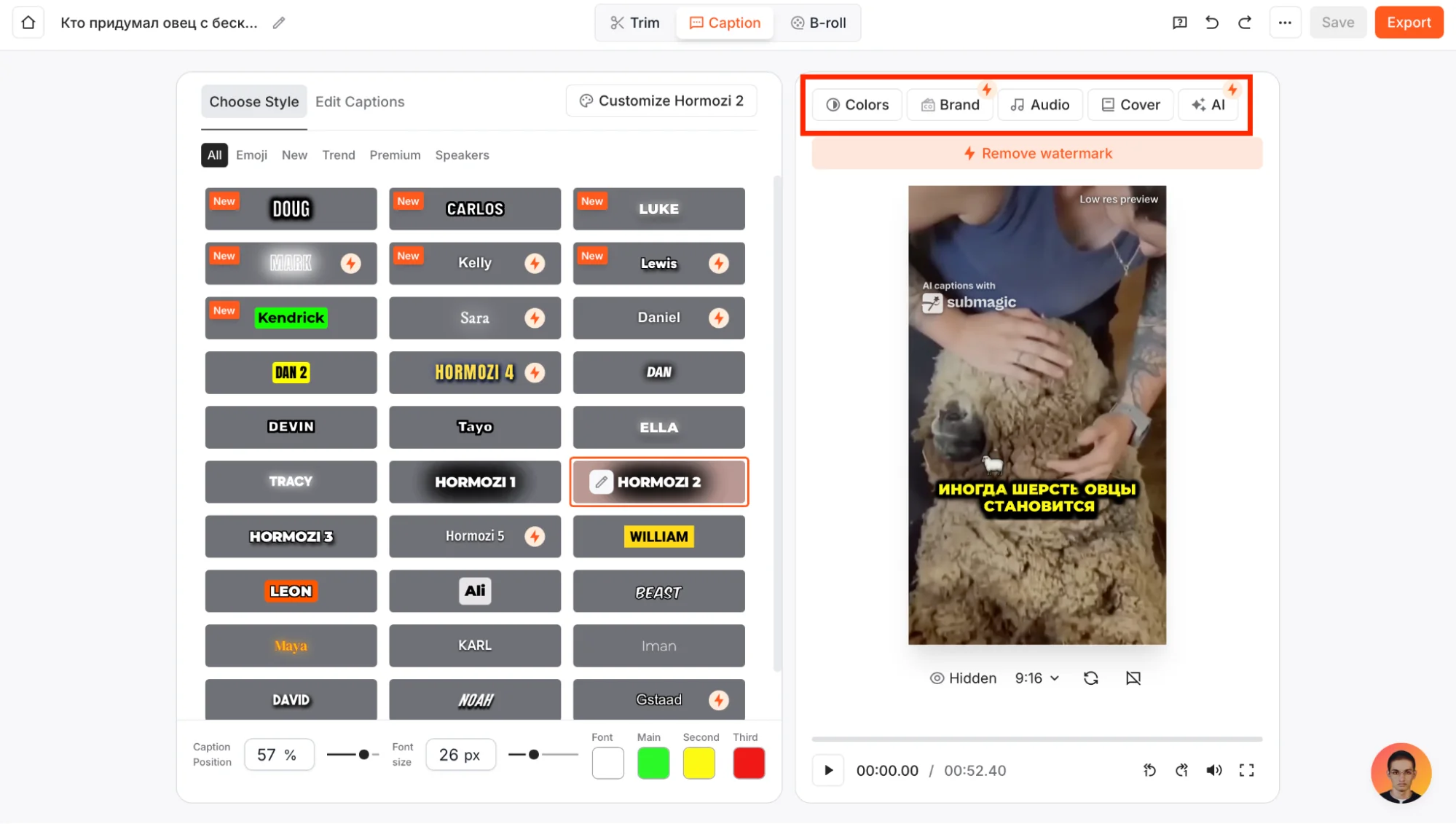Select the Doug caption style
This screenshot has height=824, width=1456.
291,209
